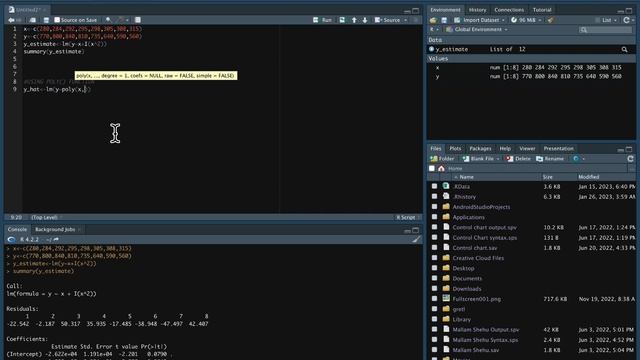
Task: Go to next section down arrow
Action: point(364,20)
